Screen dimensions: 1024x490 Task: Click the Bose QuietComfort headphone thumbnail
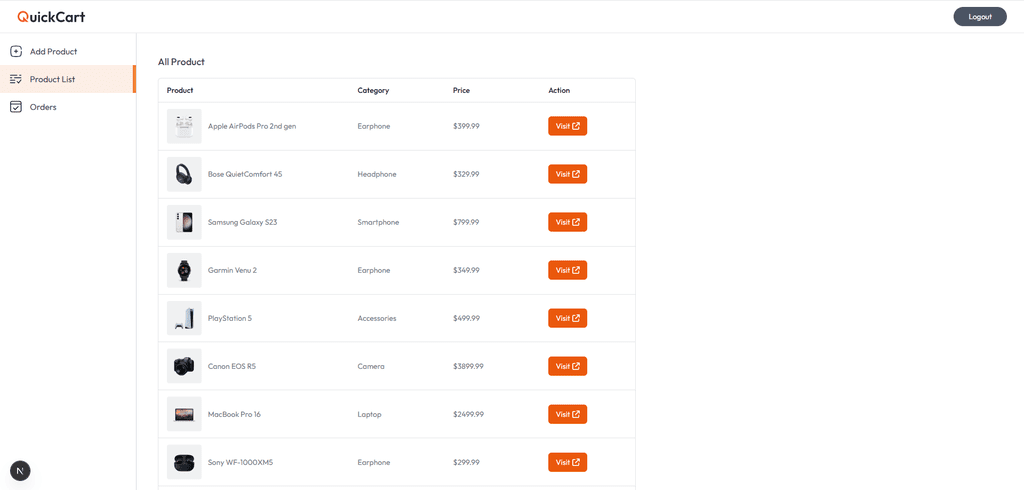click(x=184, y=174)
